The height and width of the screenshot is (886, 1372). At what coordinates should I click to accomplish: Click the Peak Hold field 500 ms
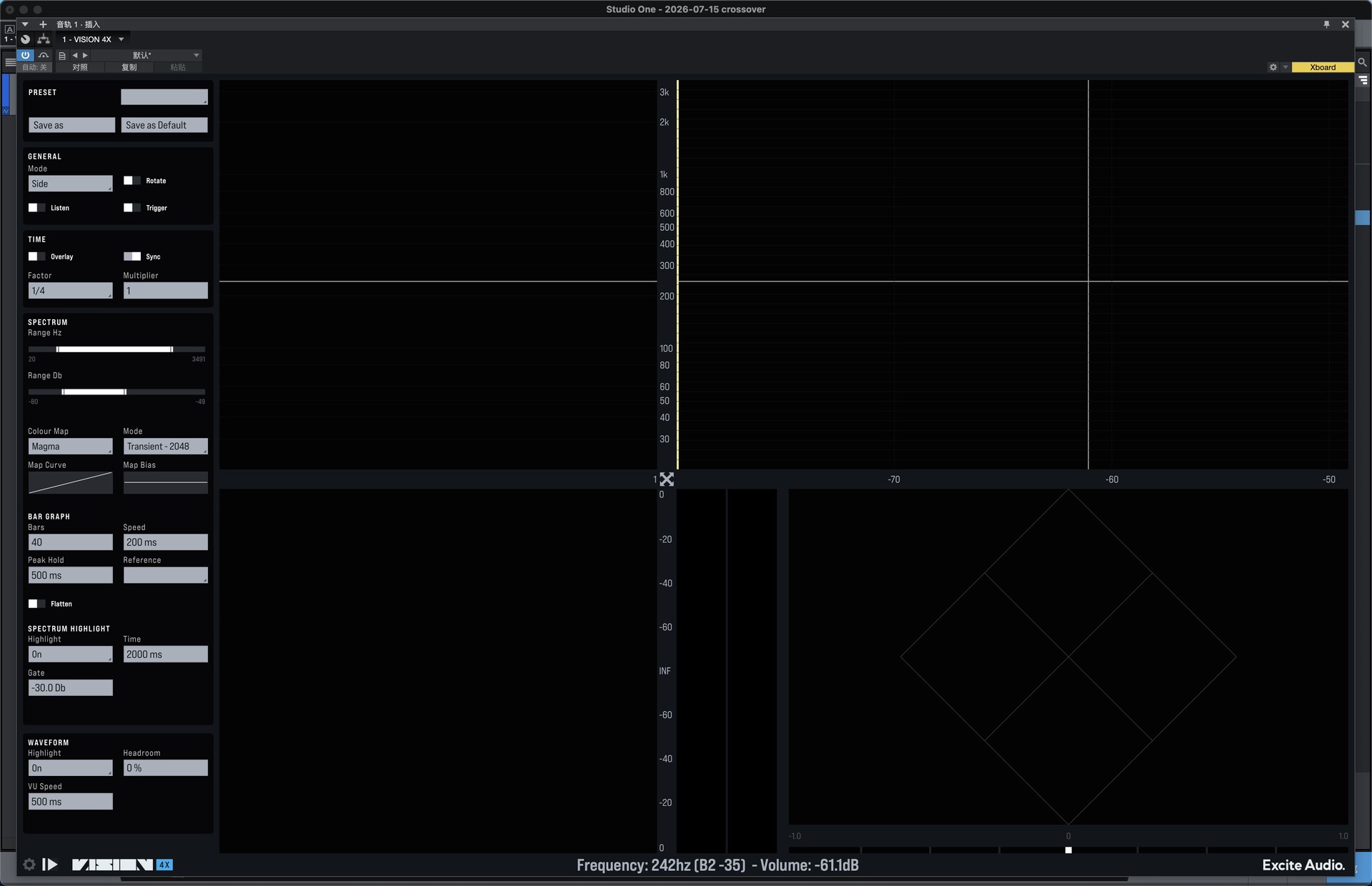click(x=70, y=575)
